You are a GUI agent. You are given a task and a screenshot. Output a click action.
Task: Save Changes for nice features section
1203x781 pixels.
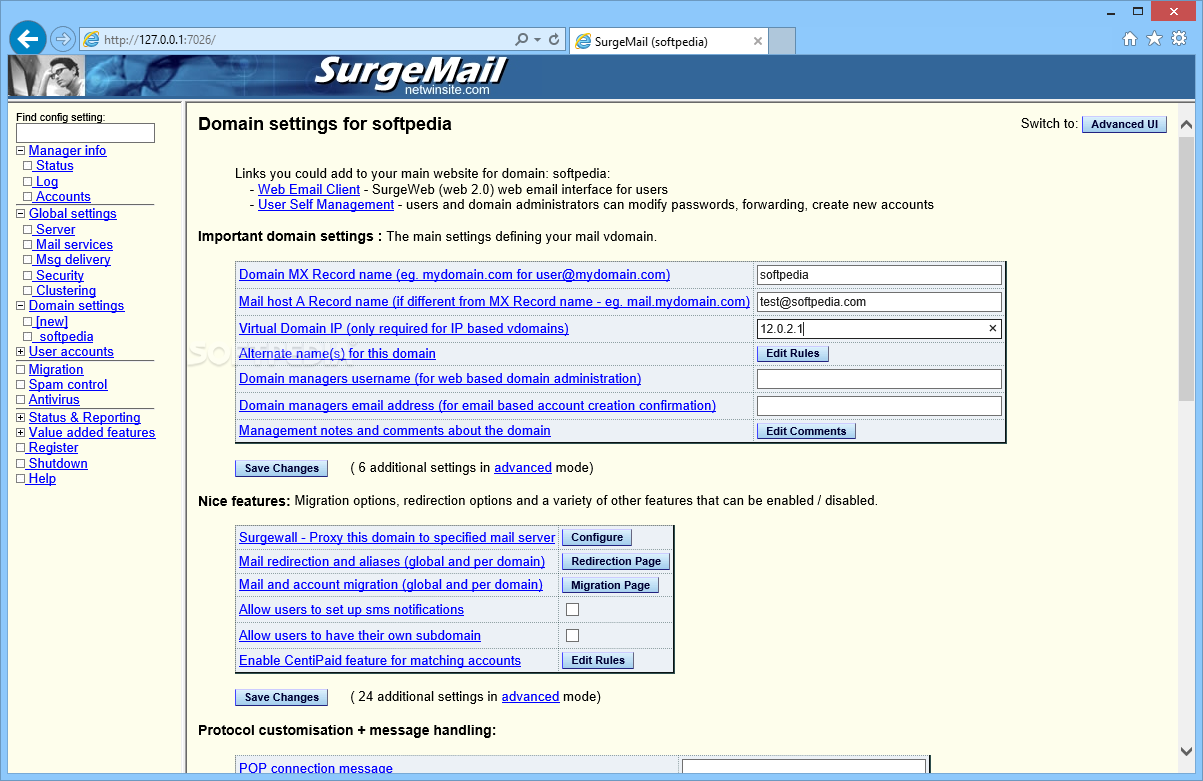point(282,698)
